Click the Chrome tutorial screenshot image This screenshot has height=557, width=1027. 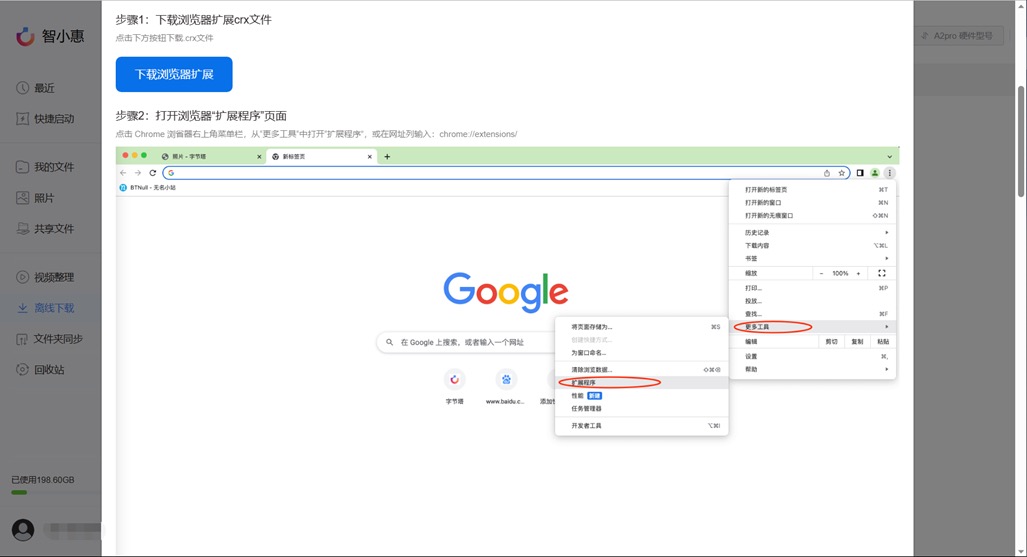coord(507,350)
